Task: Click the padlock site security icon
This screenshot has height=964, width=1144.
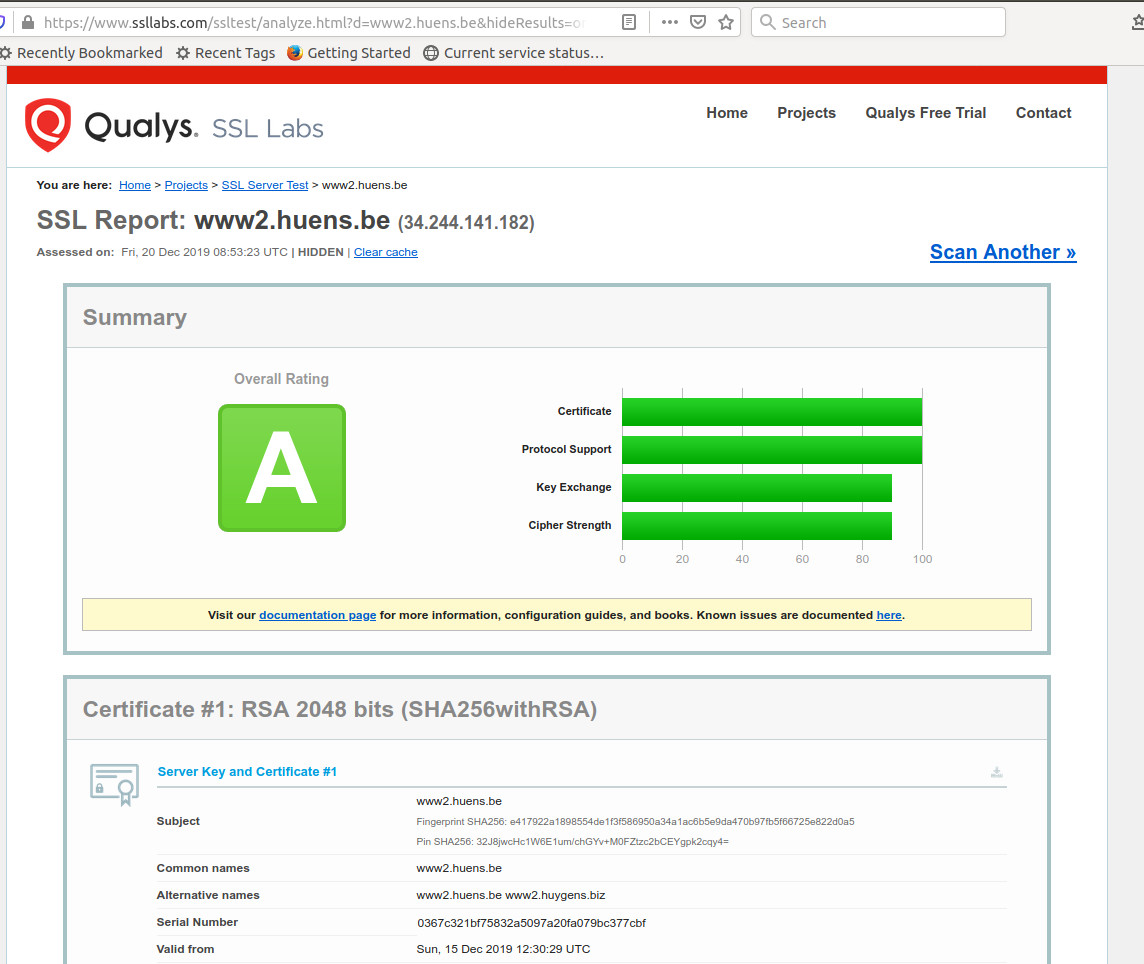Action: coord(28,22)
